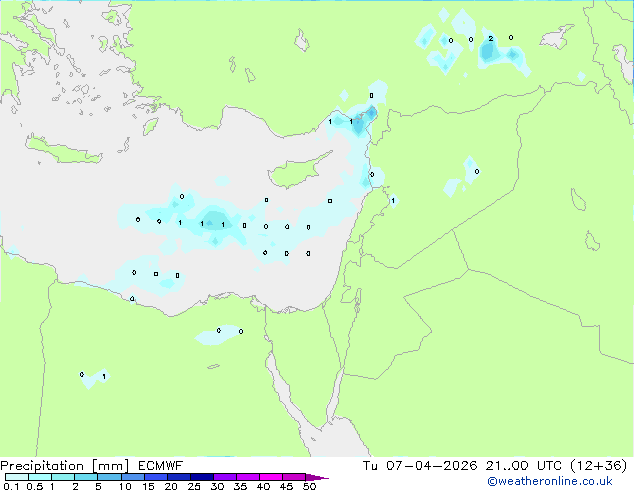Pick the 5–10 mm legend color swatch
Image resolution: width=634 pixels, height=490 pixels.
click(110, 477)
